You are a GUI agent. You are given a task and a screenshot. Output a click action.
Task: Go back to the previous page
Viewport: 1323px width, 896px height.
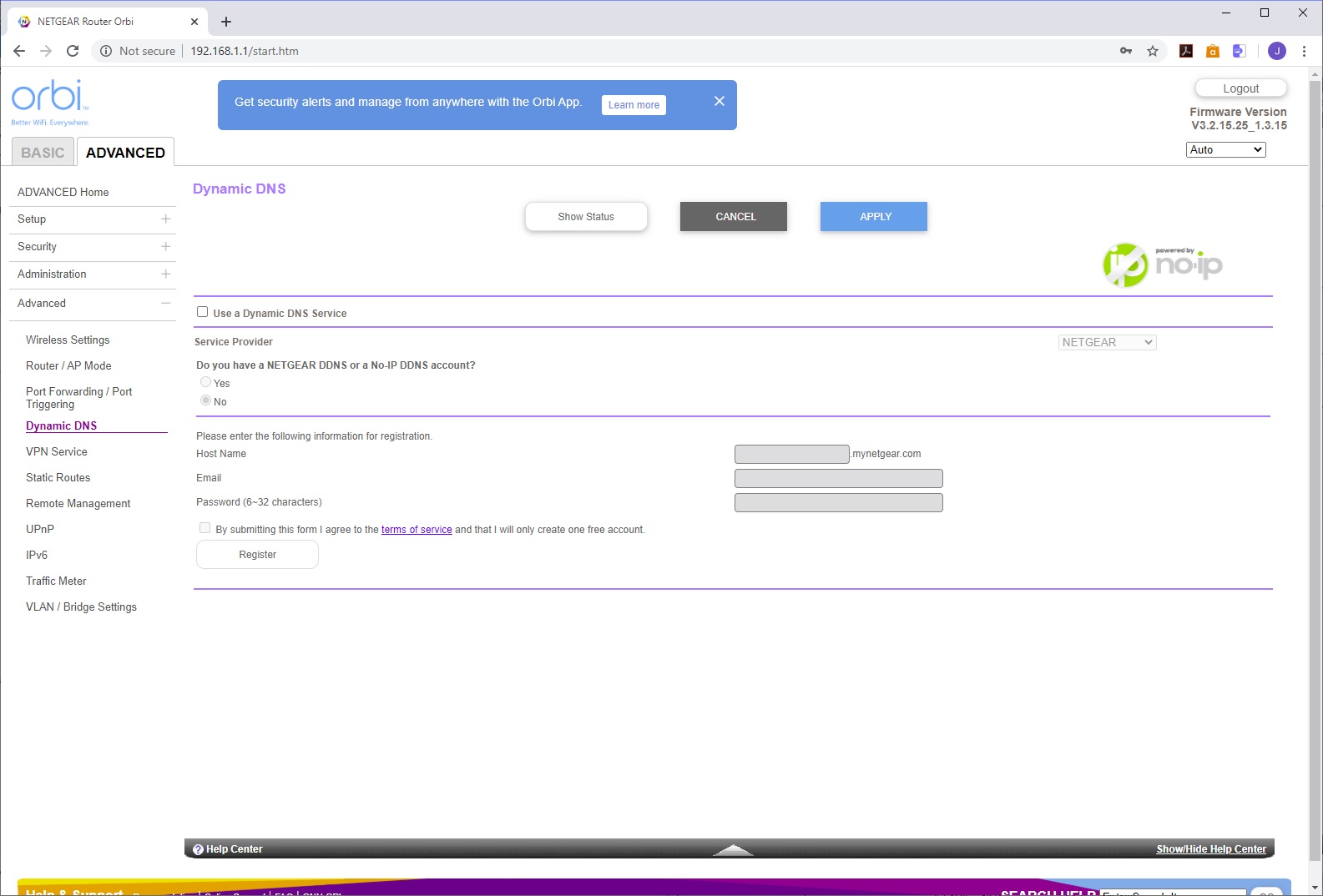[x=19, y=51]
